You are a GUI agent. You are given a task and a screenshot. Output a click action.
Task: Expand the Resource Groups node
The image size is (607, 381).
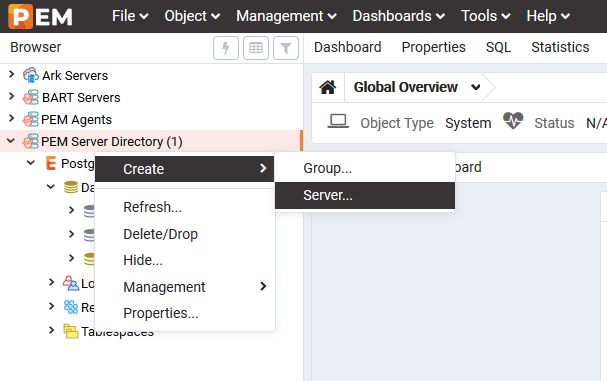pyautogui.click(x=51, y=306)
